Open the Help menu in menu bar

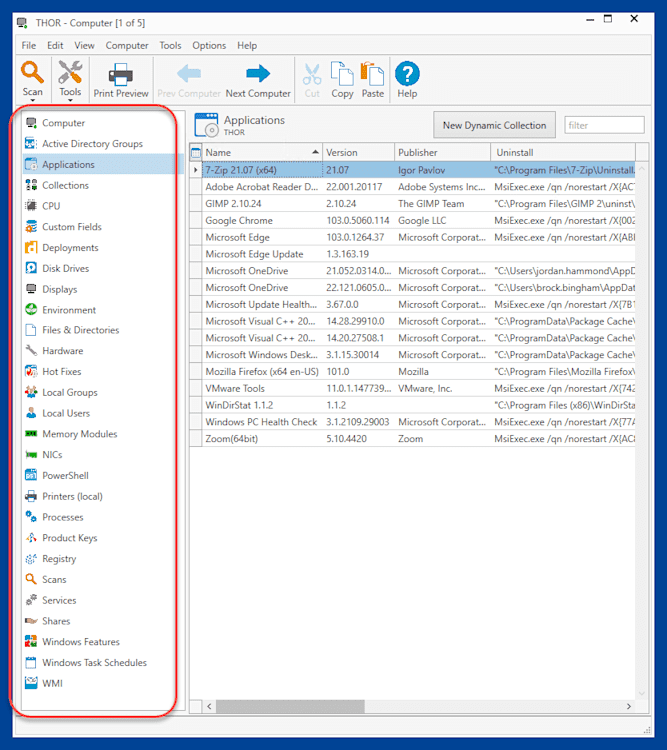click(x=247, y=45)
